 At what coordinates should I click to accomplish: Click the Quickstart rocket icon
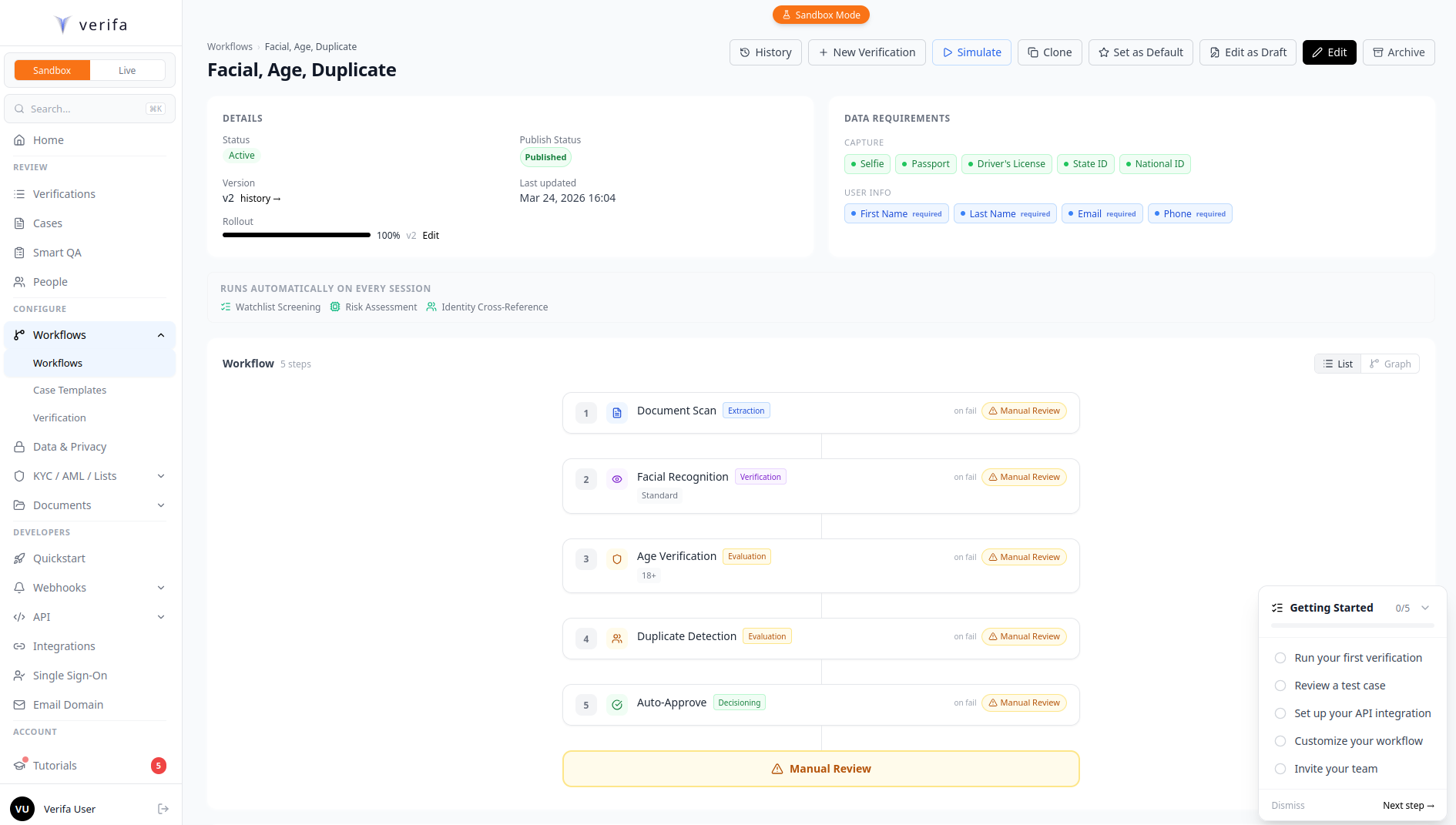click(18, 558)
